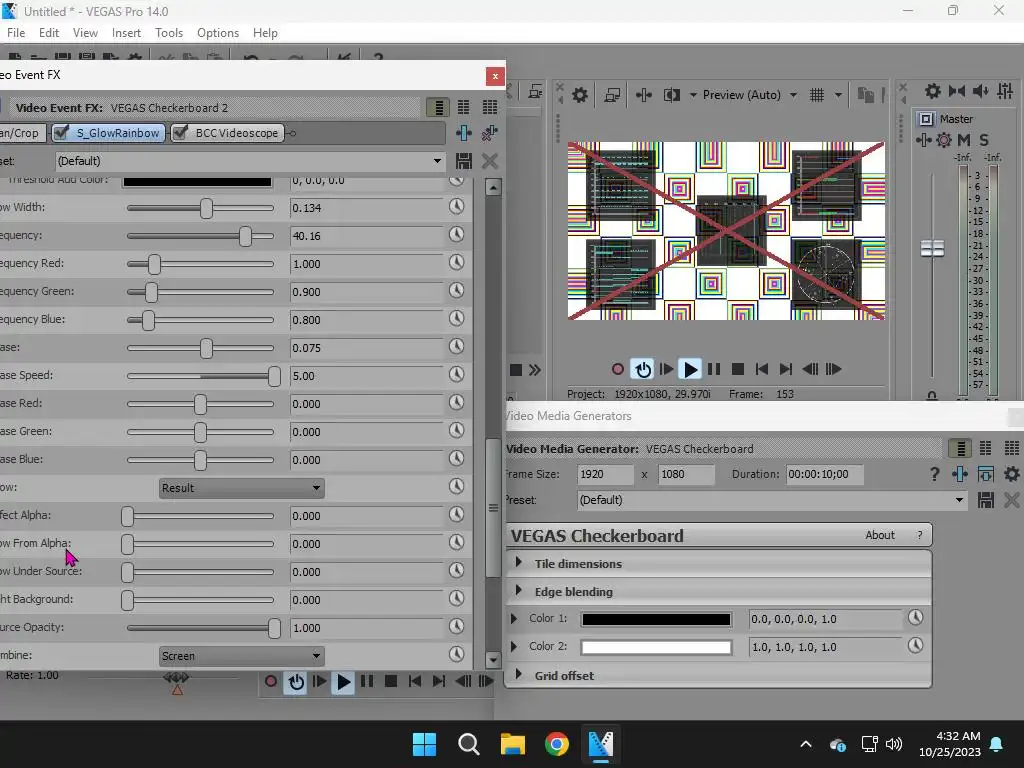Click the Color 2 white swatch
1024x768 pixels.
pyautogui.click(x=656, y=647)
